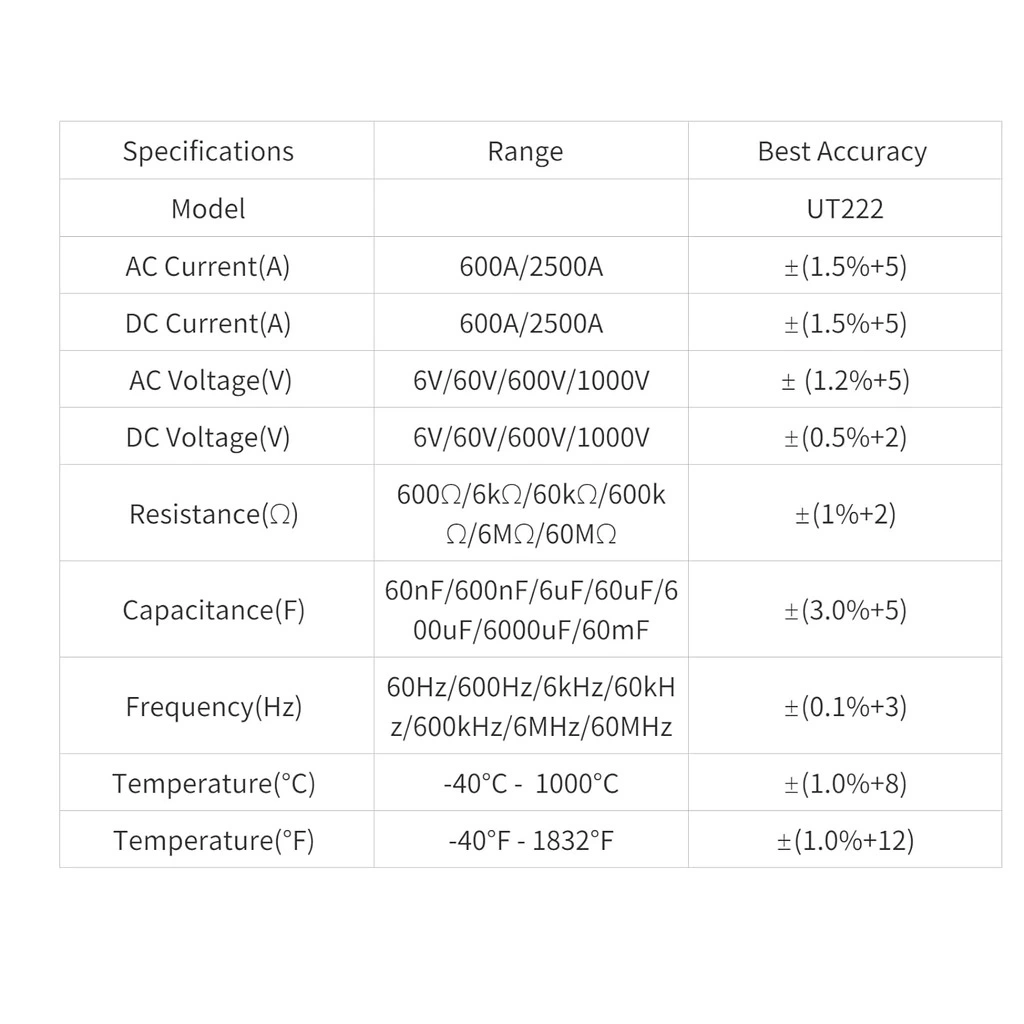The image size is (1024, 1024).
Task: Click the "Temperature(°F)" row label
Action: 213,840
